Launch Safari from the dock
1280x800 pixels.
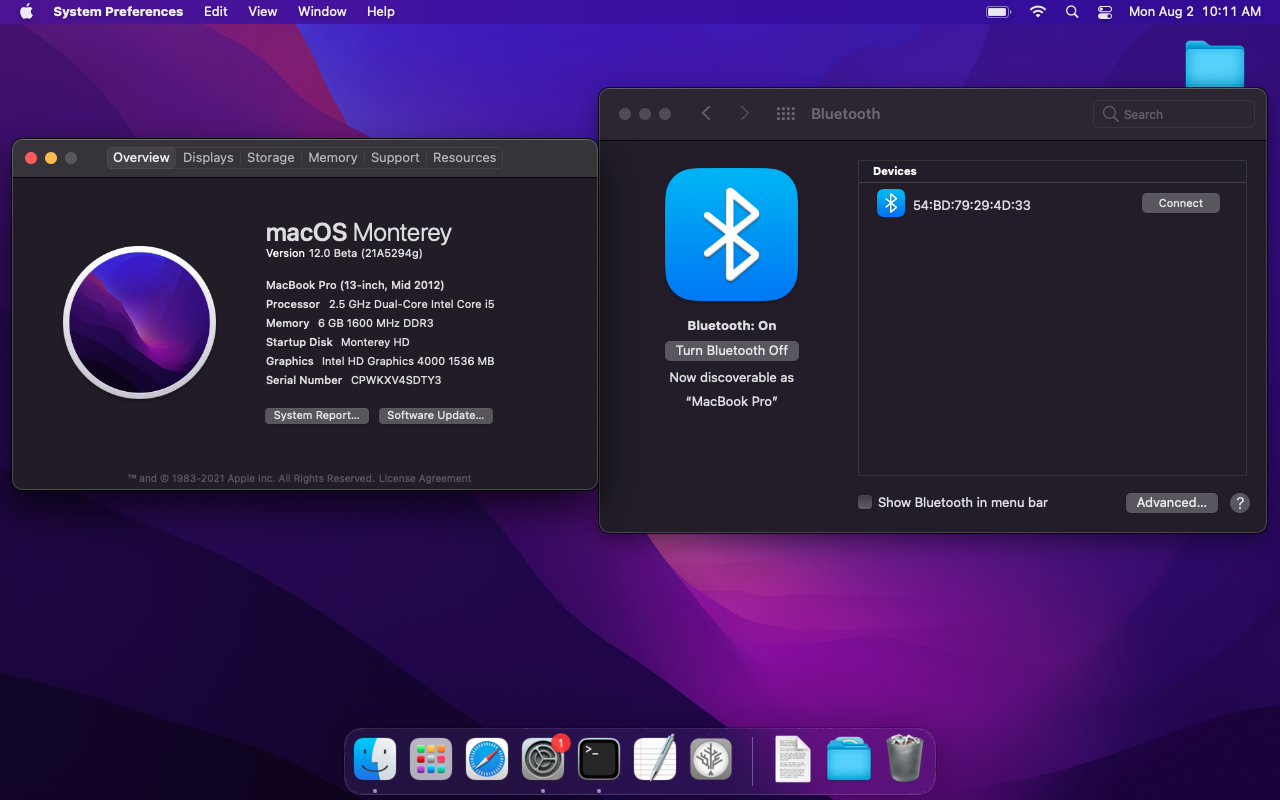point(487,760)
